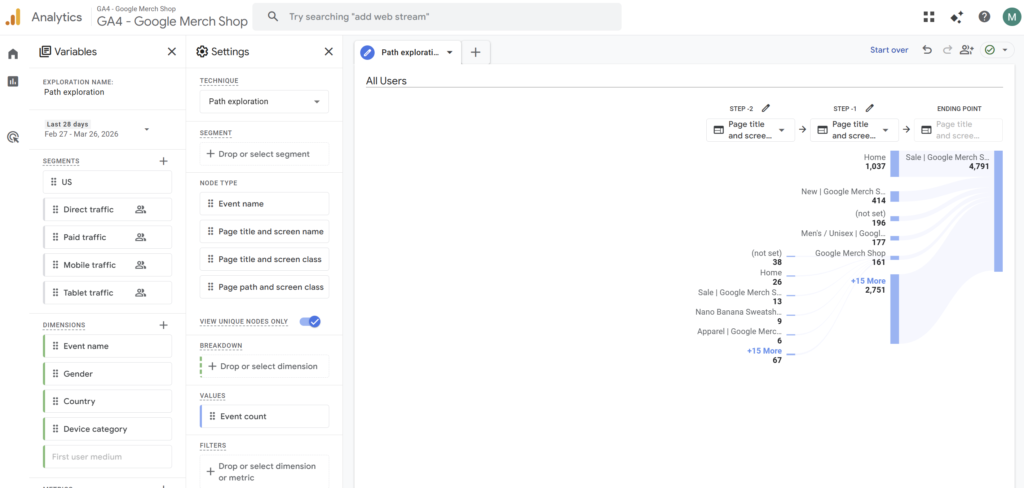This screenshot has width=1024, height=488.
Task: Click the Home icon in left sidebar
Action: coord(13,54)
